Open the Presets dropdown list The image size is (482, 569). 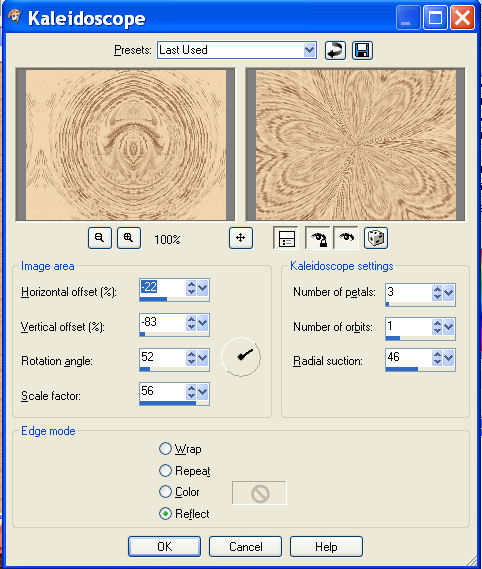pos(309,50)
